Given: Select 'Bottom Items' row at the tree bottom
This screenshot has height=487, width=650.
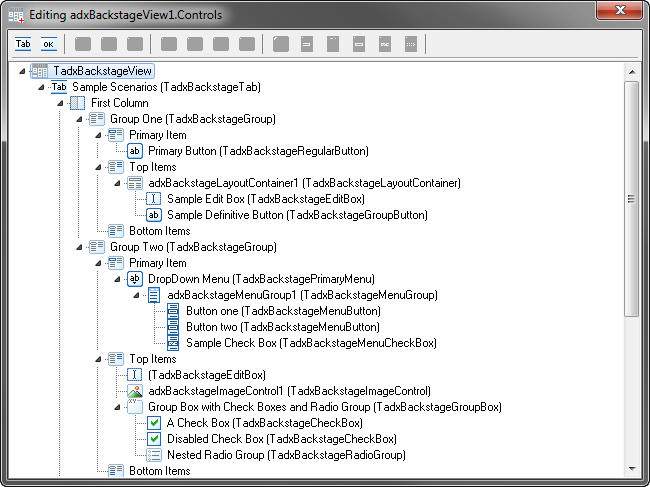Looking at the screenshot, I should (160, 471).
